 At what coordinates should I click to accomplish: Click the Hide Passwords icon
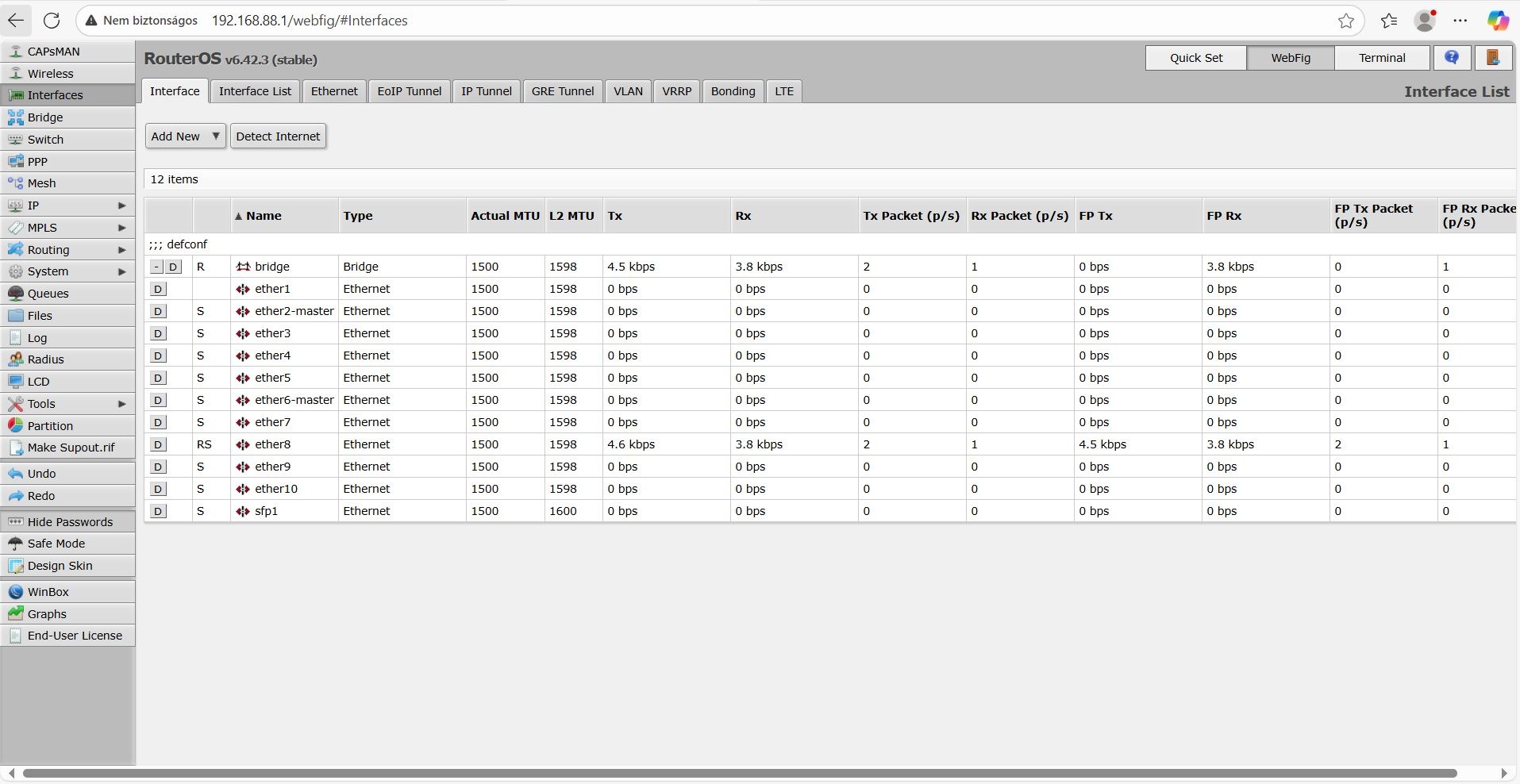coord(15,522)
